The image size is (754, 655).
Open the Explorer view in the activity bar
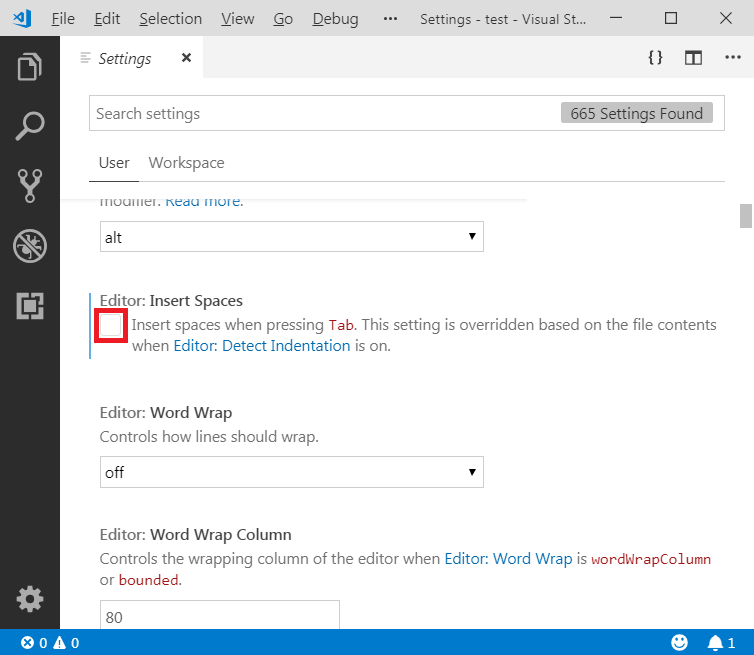[30, 66]
